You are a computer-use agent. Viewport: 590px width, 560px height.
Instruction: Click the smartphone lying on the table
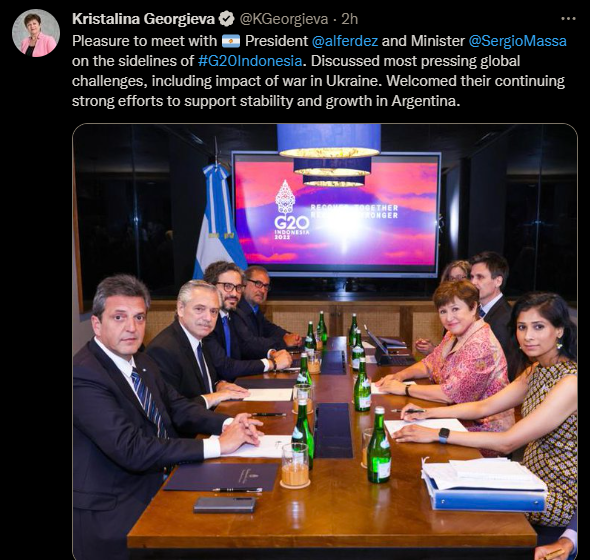click(x=225, y=504)
